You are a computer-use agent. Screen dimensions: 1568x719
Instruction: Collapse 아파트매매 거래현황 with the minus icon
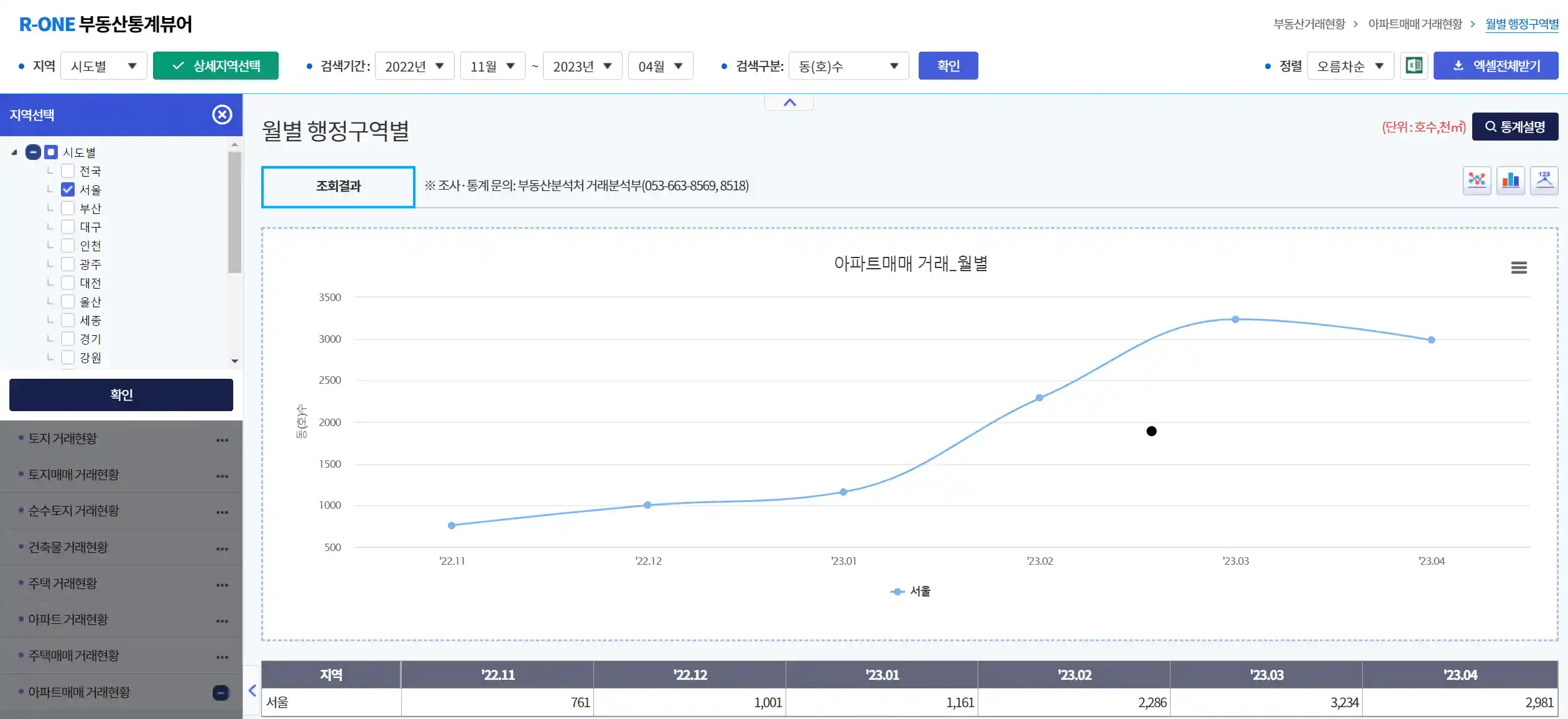[x=221, y=693]
